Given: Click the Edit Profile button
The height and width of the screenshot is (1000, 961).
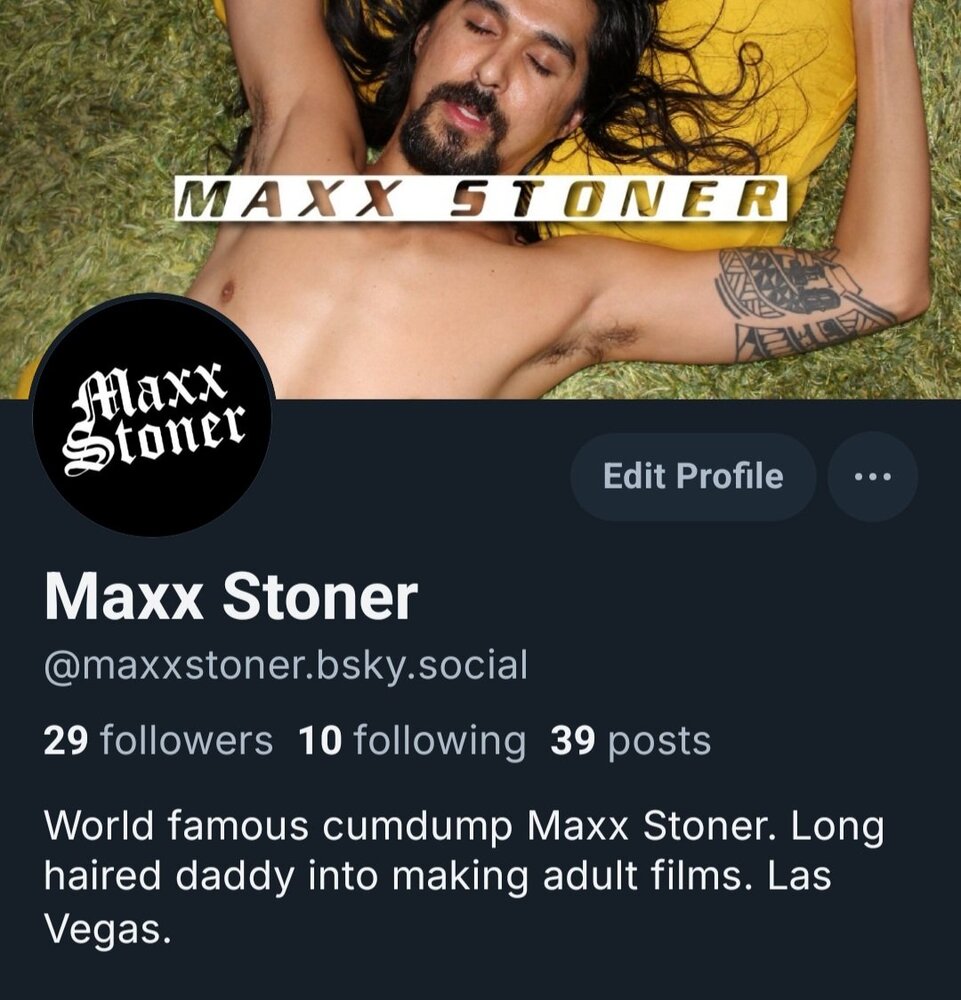Looking at the screenshot, I should click(693, 476).
